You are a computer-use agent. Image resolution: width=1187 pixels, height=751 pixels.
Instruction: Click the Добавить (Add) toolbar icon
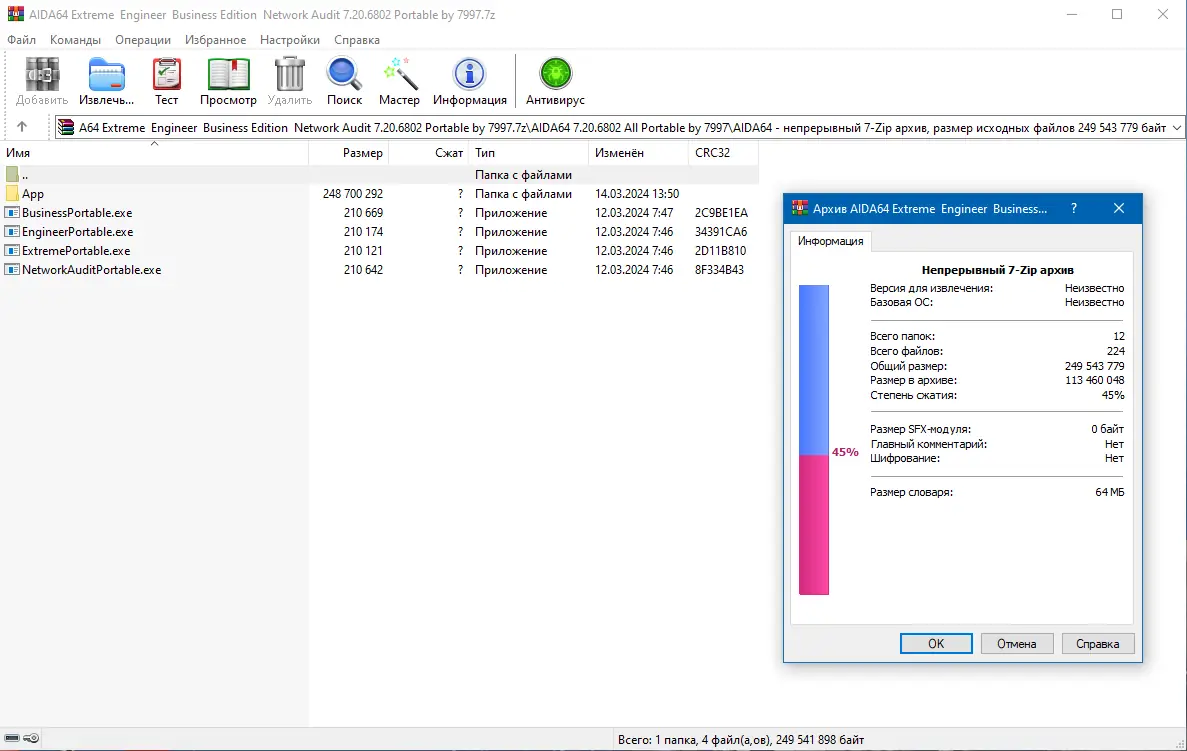click(x=41, y=75)
